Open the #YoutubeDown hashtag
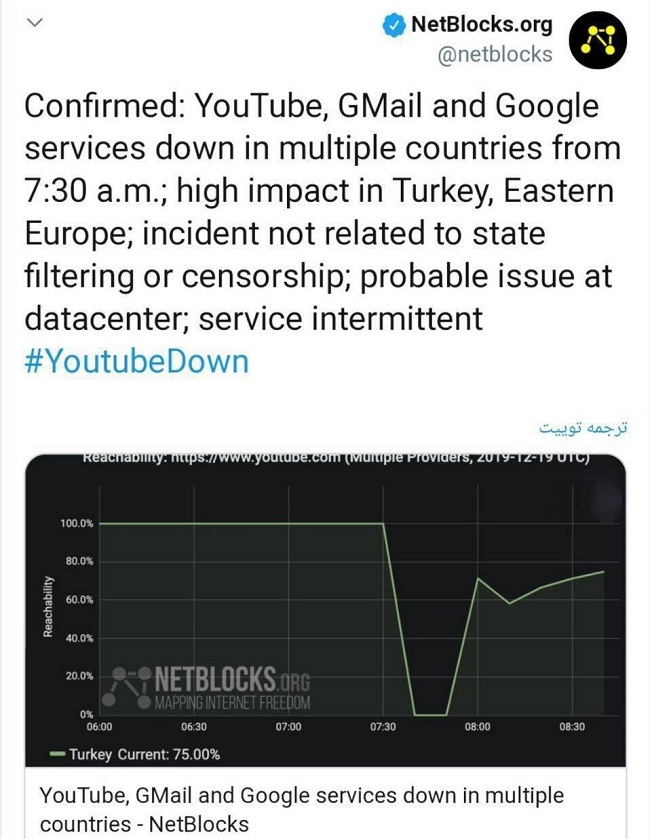 pyautogui.click(x=137, y=361)
